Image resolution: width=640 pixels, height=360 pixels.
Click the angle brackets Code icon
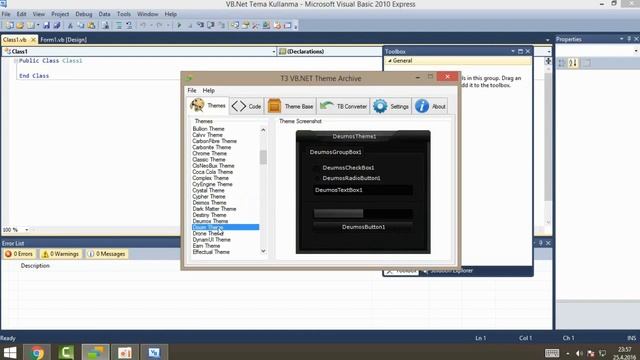(239, 106)
